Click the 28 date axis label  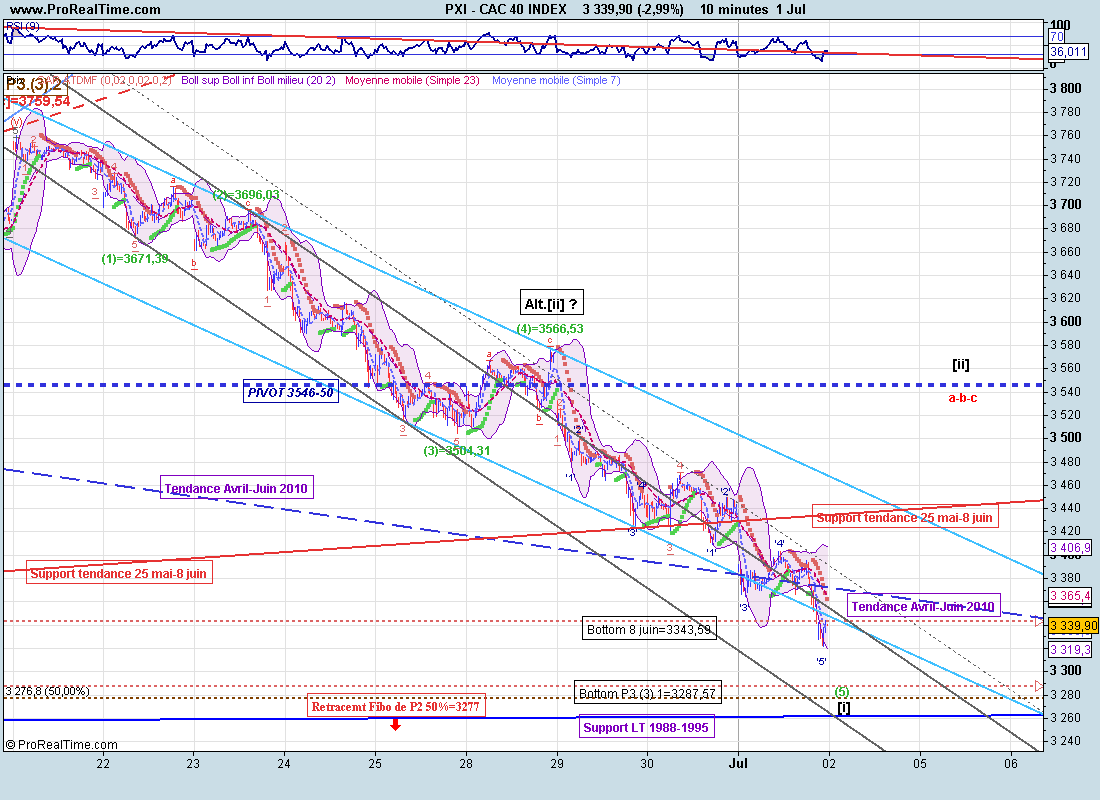click(466, 763)
